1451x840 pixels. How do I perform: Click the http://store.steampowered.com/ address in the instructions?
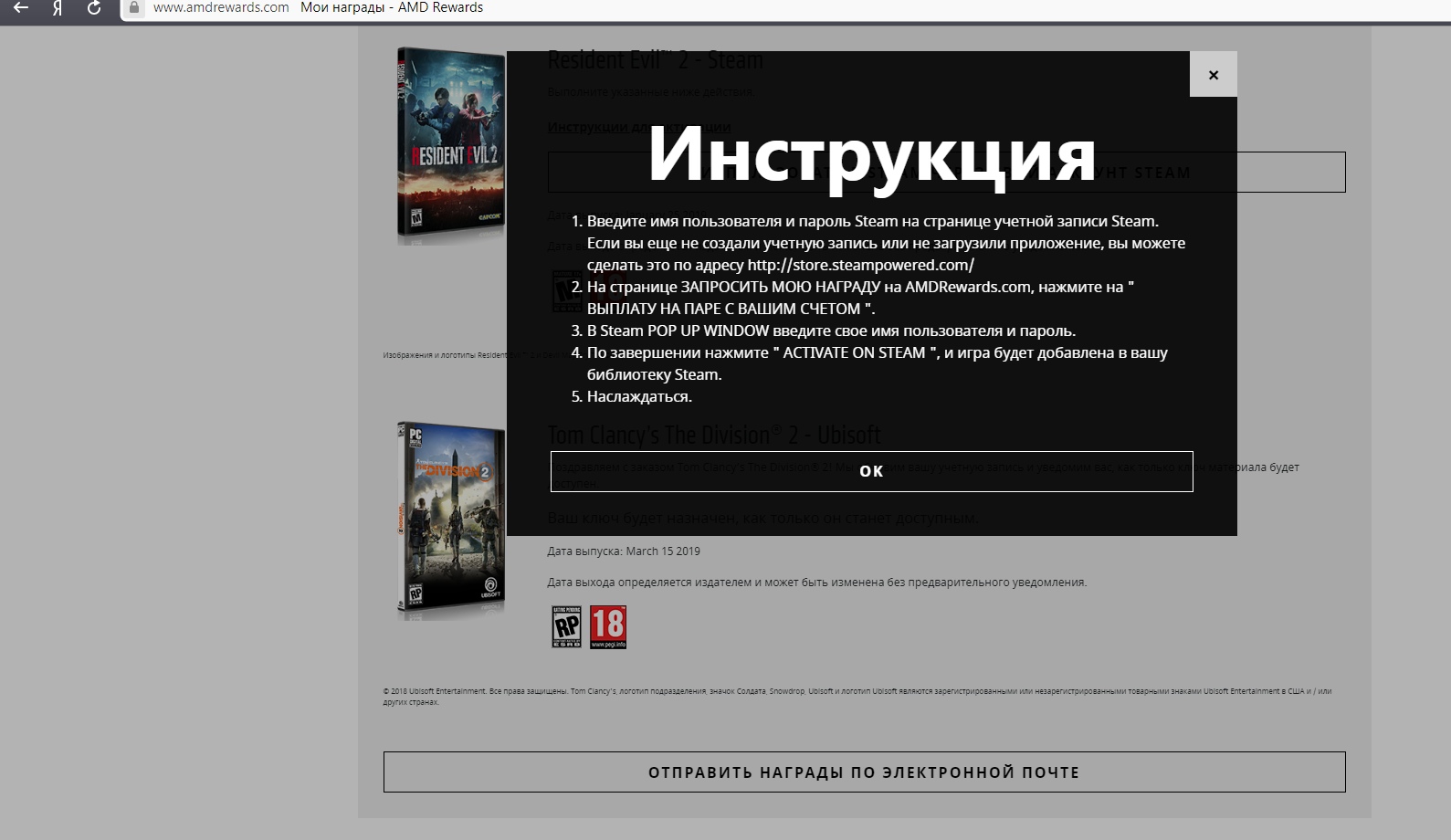pyautogui.click(x=861, y=265)
